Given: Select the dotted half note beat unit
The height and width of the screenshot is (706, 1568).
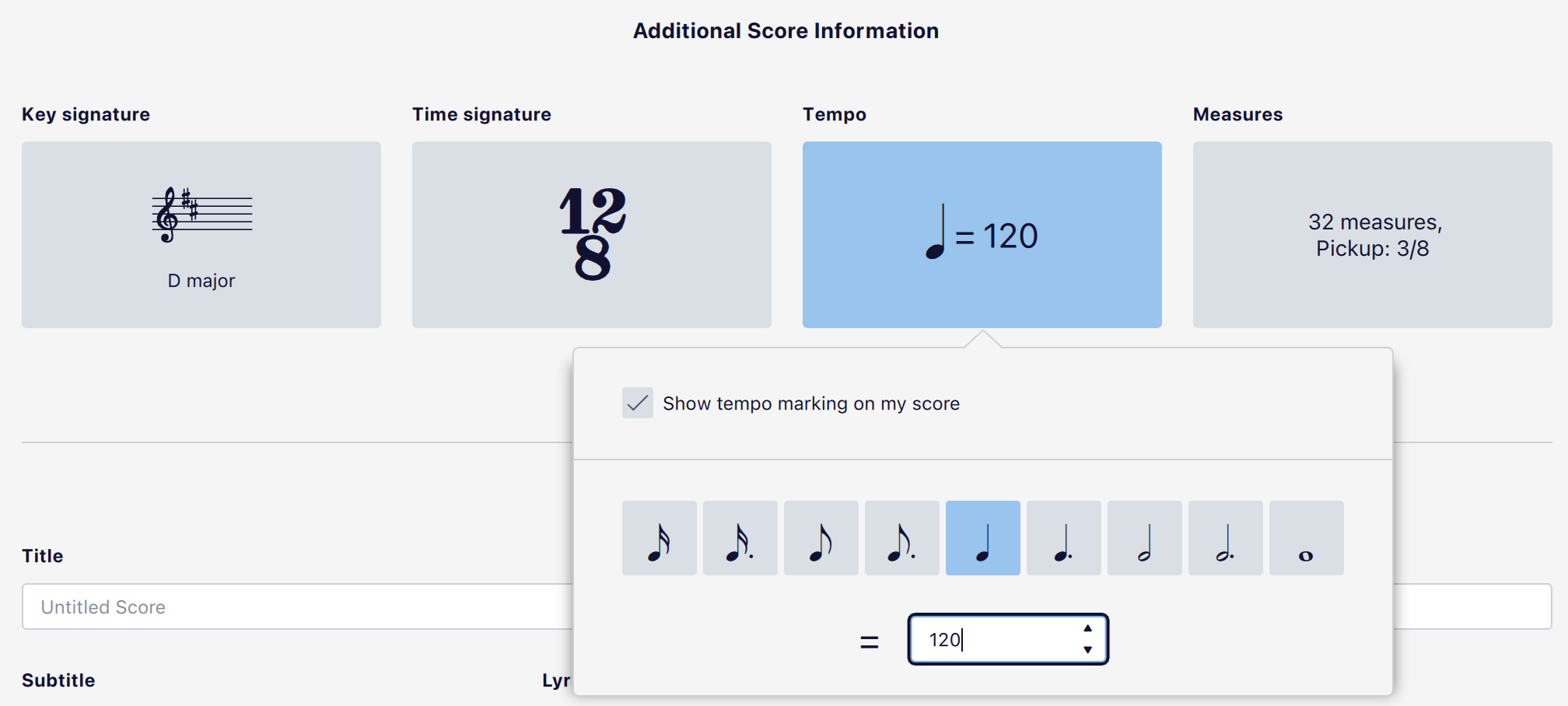Looking at the screenshot, I should coord(1225,537).
